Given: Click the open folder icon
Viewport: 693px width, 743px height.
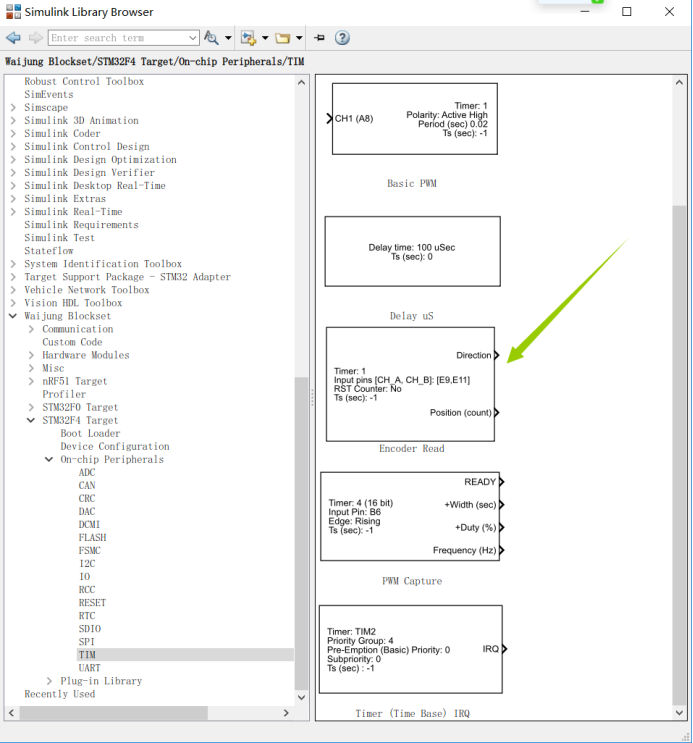Looking at the screenshot, I should (x=283, y=38).
